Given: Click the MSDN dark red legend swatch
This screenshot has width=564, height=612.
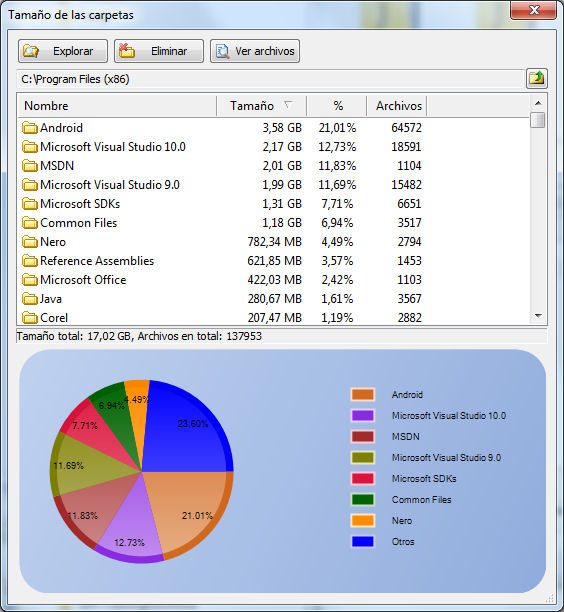Looking at the screenshot, I should [363, 436].
